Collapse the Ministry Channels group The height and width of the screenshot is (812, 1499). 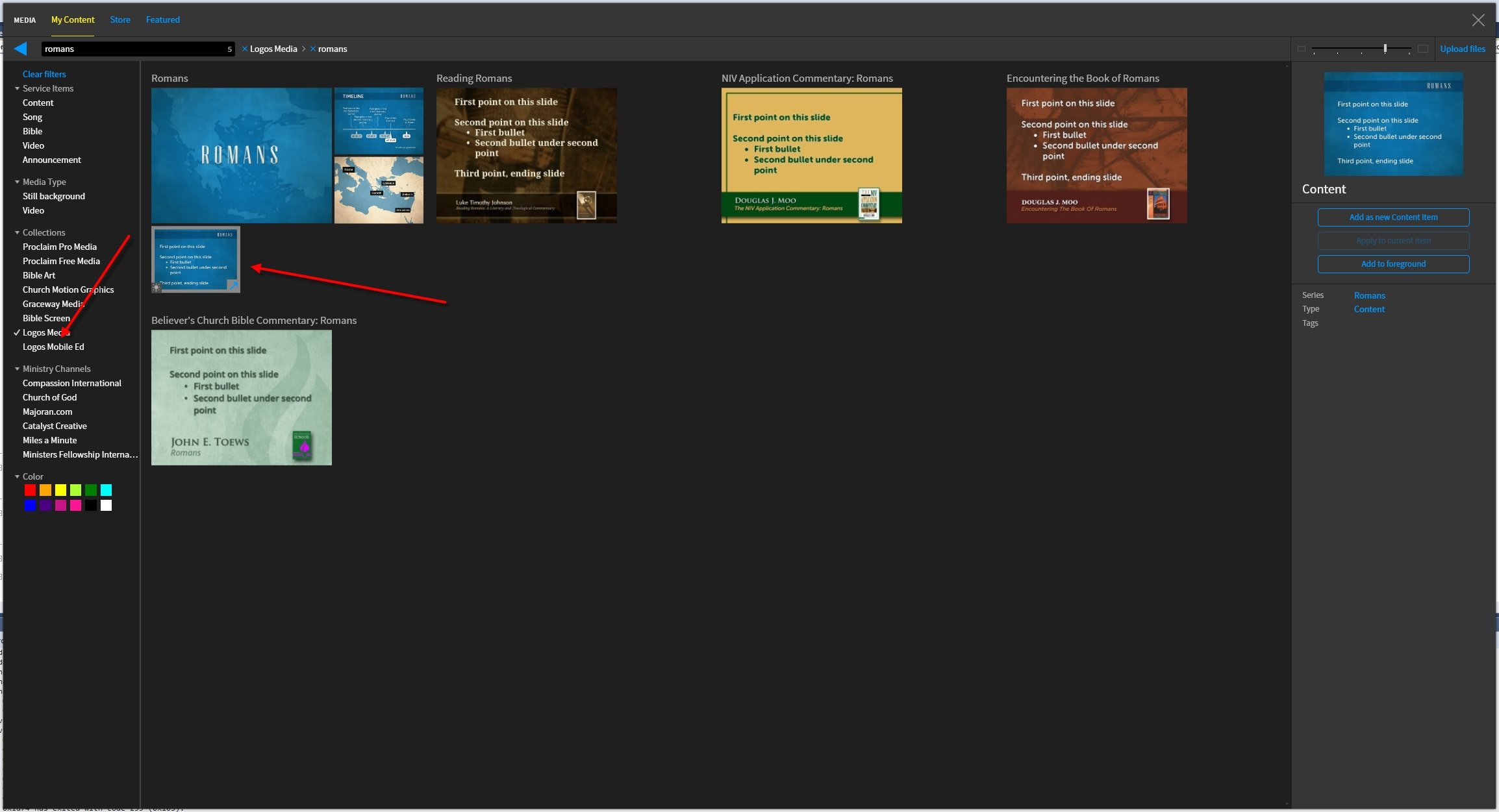pyautogui.click(x=18, y=369)
